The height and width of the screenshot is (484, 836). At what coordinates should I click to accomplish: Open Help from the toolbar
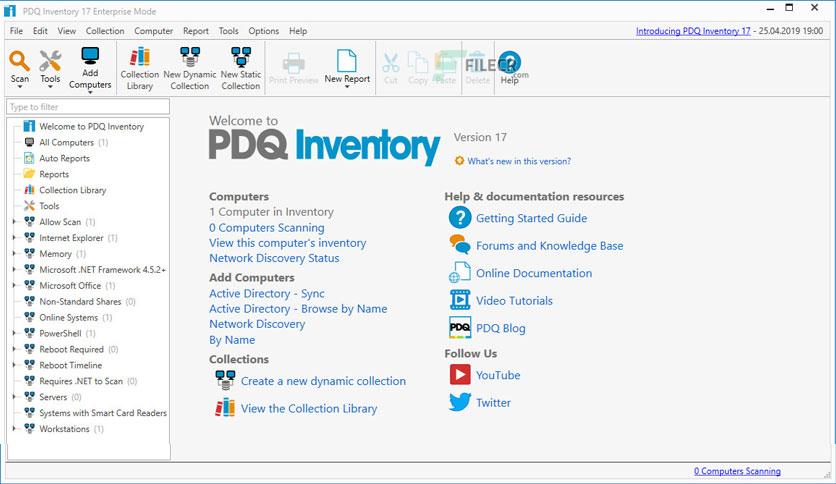(510, 68)
